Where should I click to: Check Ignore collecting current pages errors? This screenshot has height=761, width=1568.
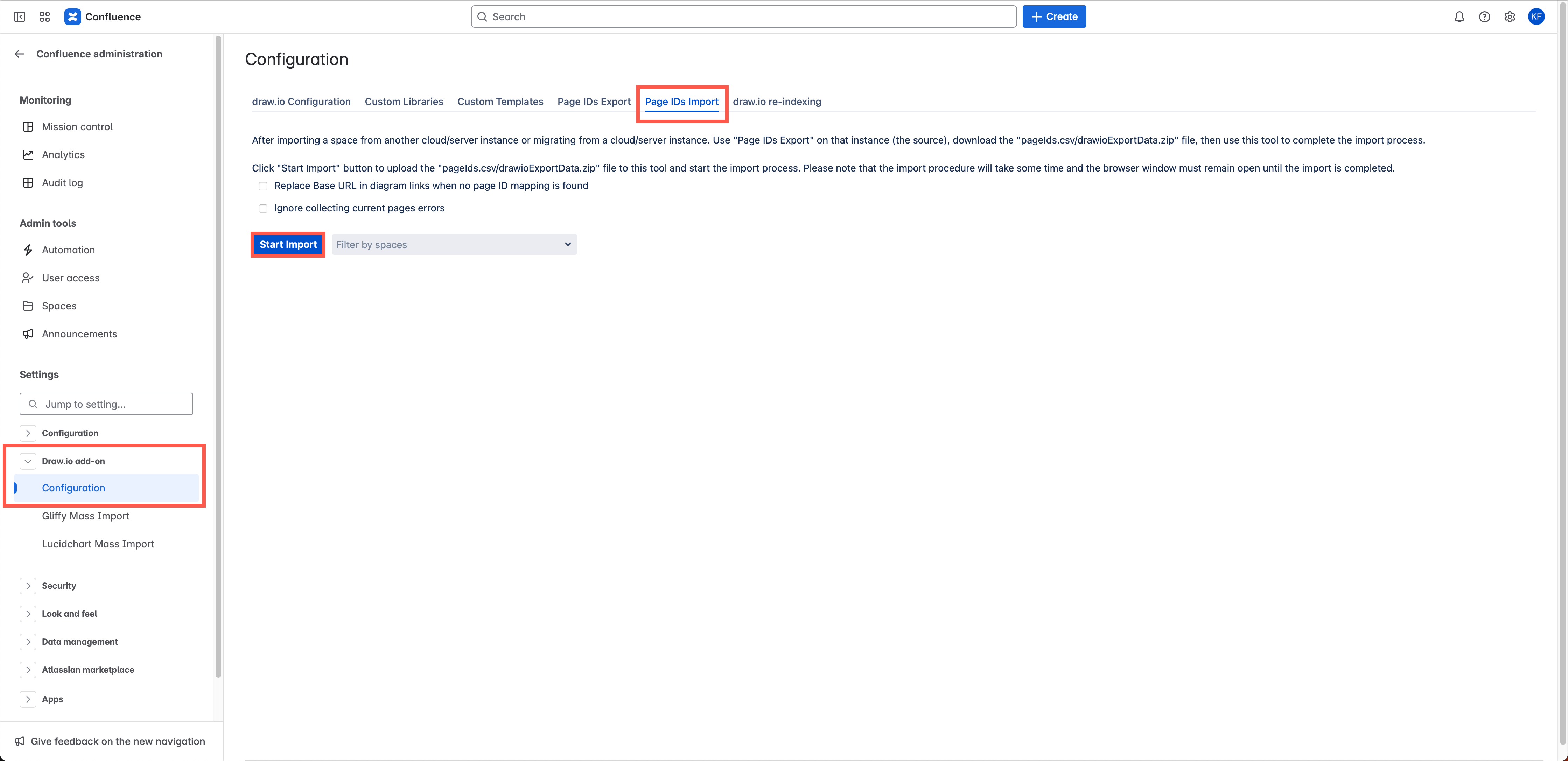point(263,208)
